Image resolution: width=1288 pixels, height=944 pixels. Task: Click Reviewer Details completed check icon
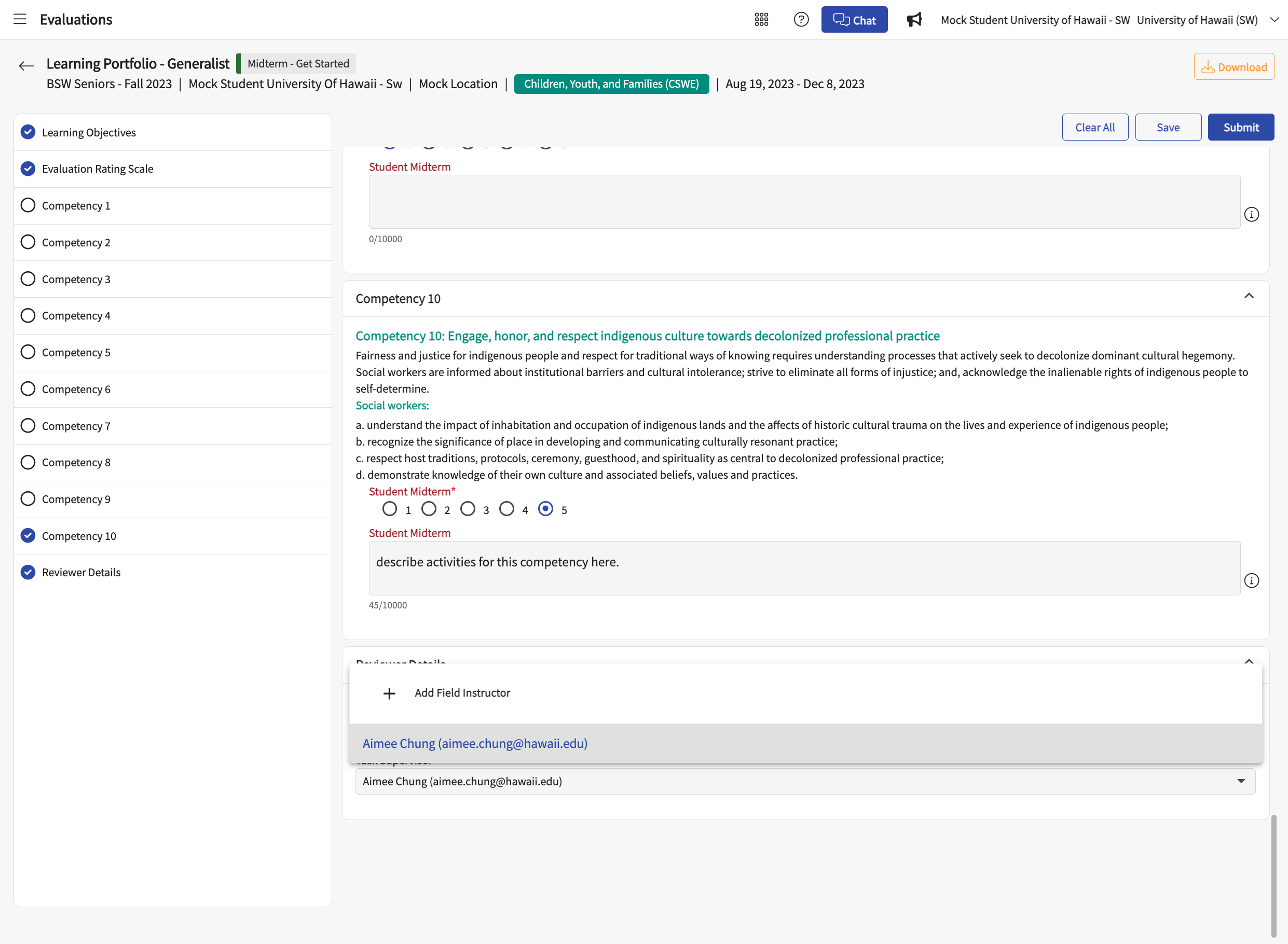(28, 572)
